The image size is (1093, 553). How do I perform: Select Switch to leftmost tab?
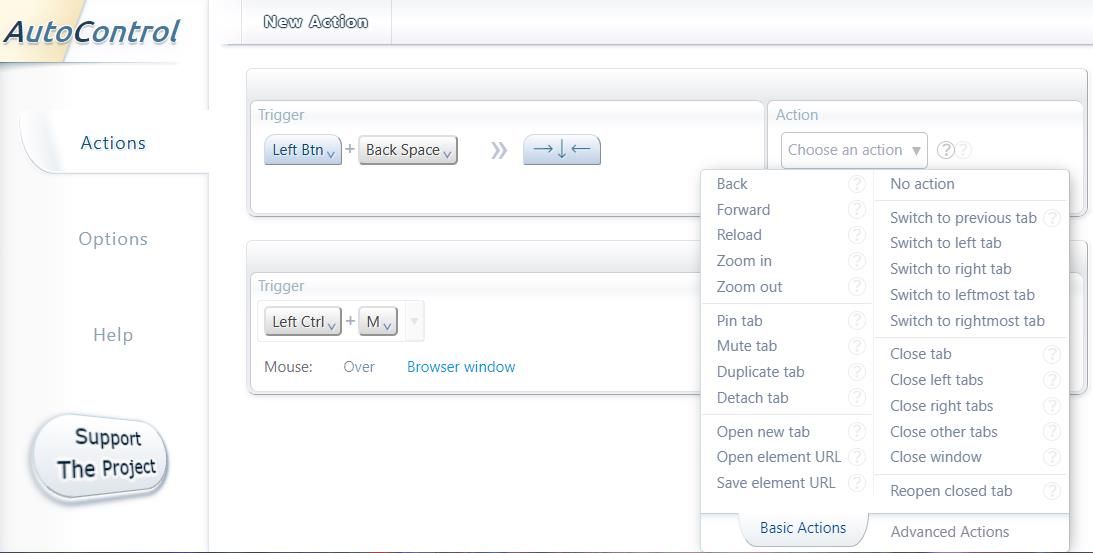pos(962,295)
